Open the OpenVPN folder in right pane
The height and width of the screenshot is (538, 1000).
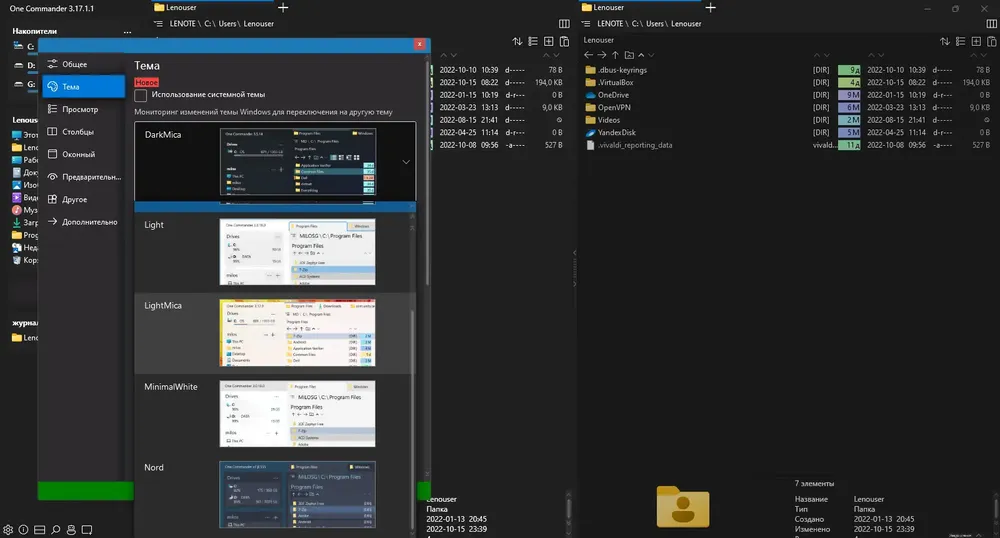click(614, 108)
